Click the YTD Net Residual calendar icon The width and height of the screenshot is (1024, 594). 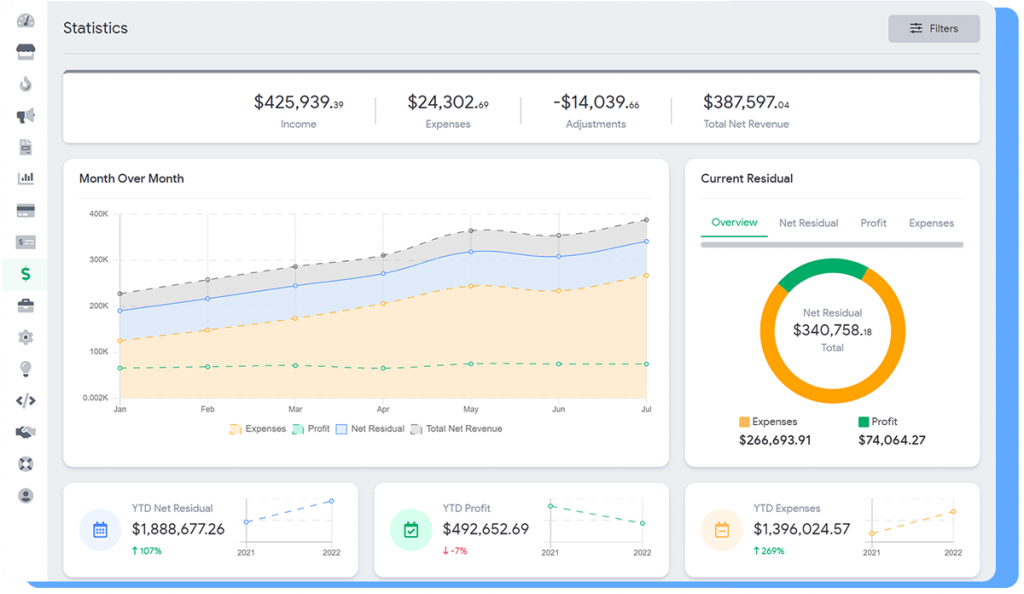(x=100, y=530)
